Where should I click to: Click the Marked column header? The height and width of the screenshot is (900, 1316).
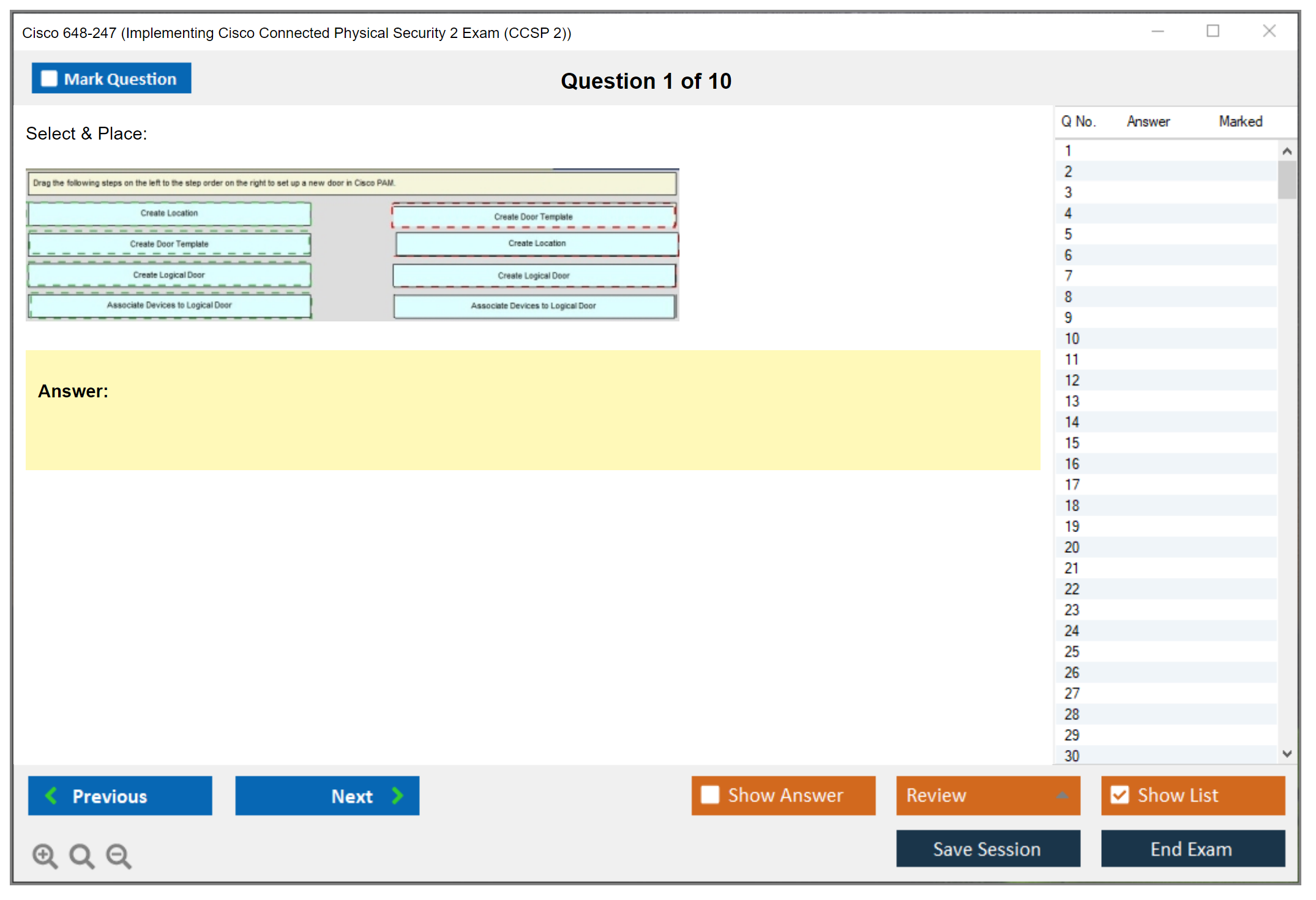tap(1240, 121)
